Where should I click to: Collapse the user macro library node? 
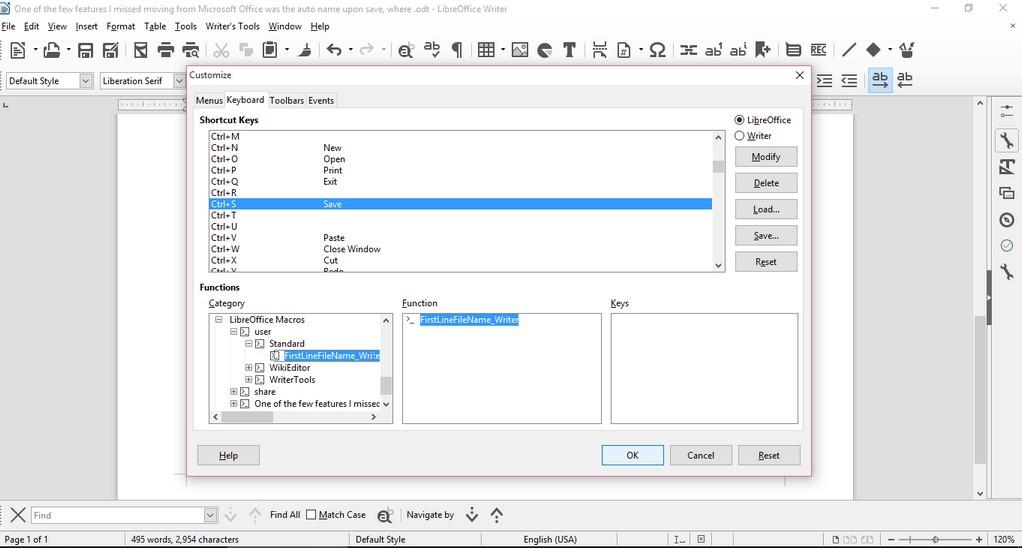tap(233, 332)
